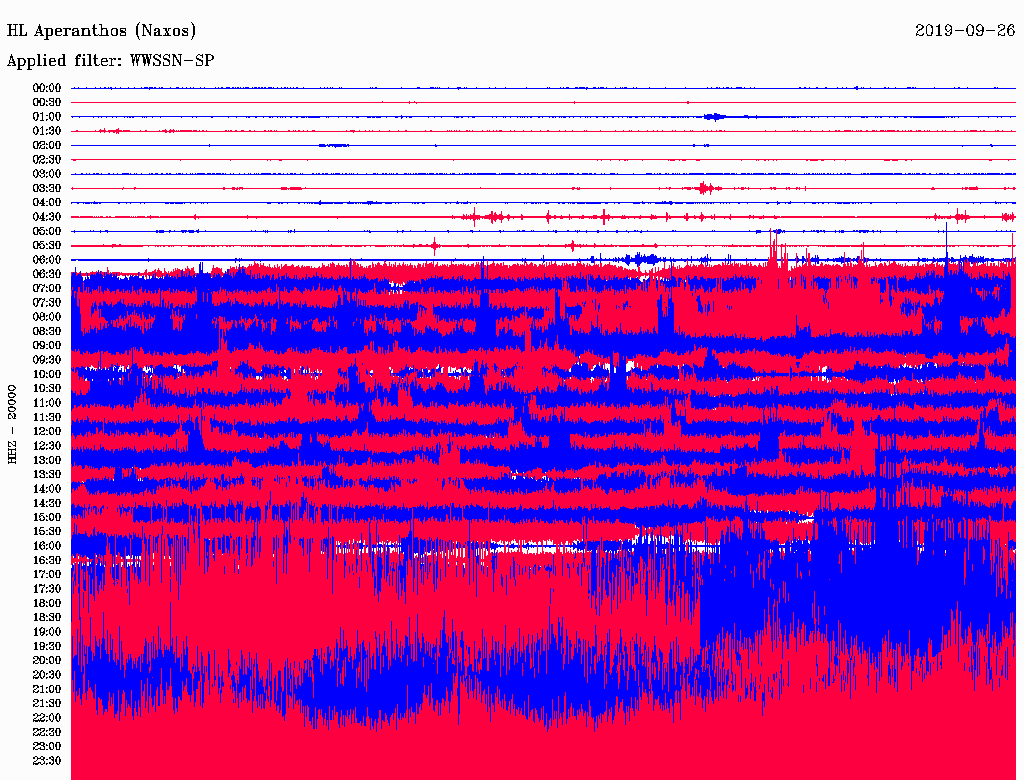Click the '15:30' time label
This screenshot has width=1024, height=780.
tap(47, 532)
